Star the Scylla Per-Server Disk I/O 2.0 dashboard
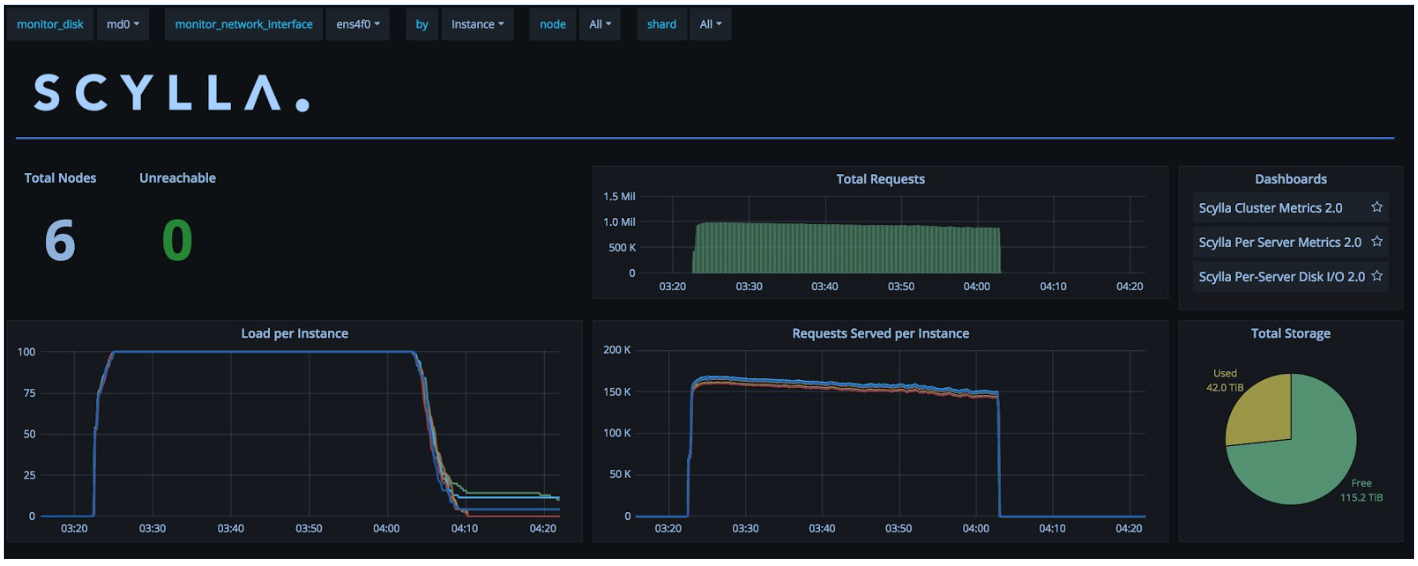 1376,276
